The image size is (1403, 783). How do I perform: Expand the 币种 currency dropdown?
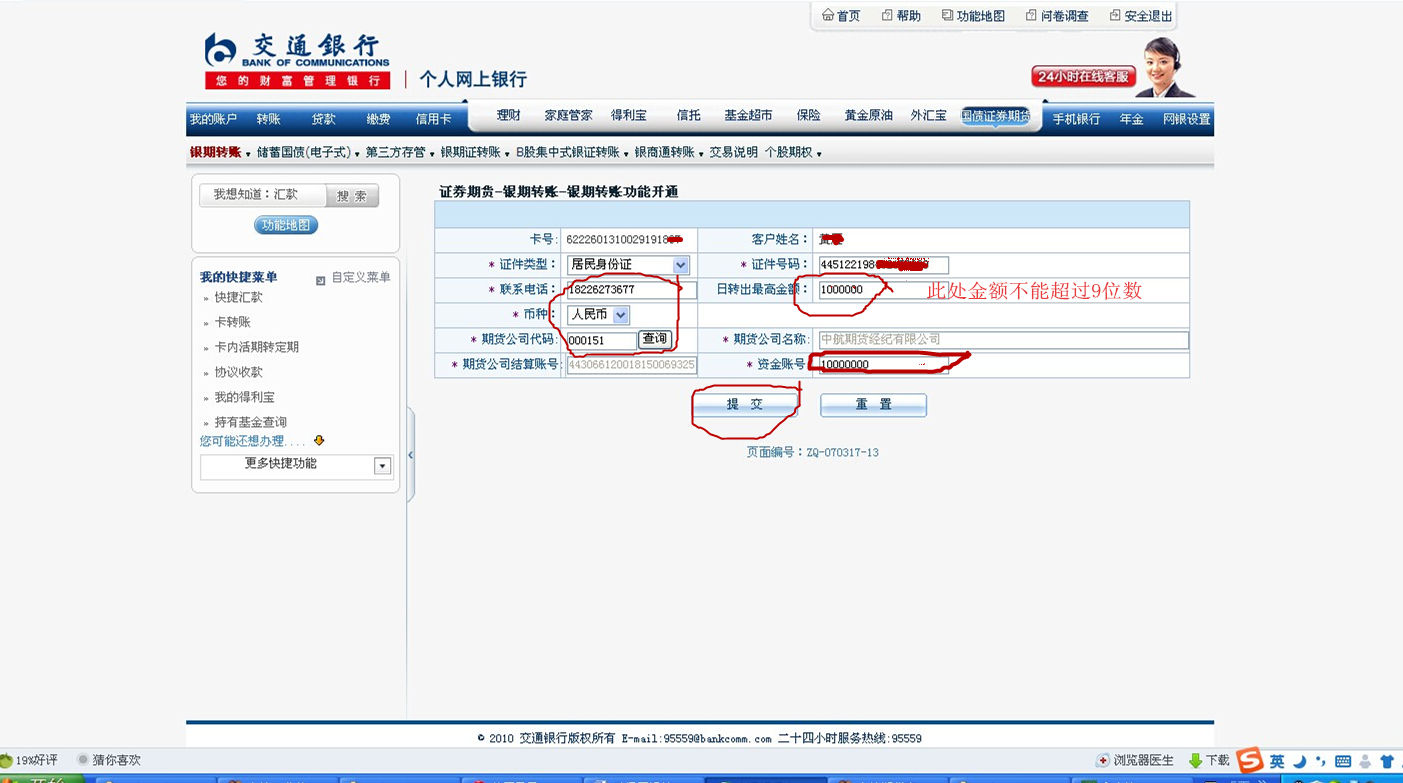coord(621,315)
